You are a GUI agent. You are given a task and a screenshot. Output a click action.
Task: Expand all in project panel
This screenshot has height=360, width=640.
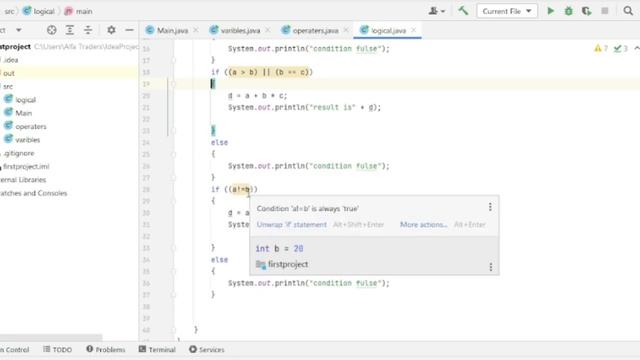[70, 30]
